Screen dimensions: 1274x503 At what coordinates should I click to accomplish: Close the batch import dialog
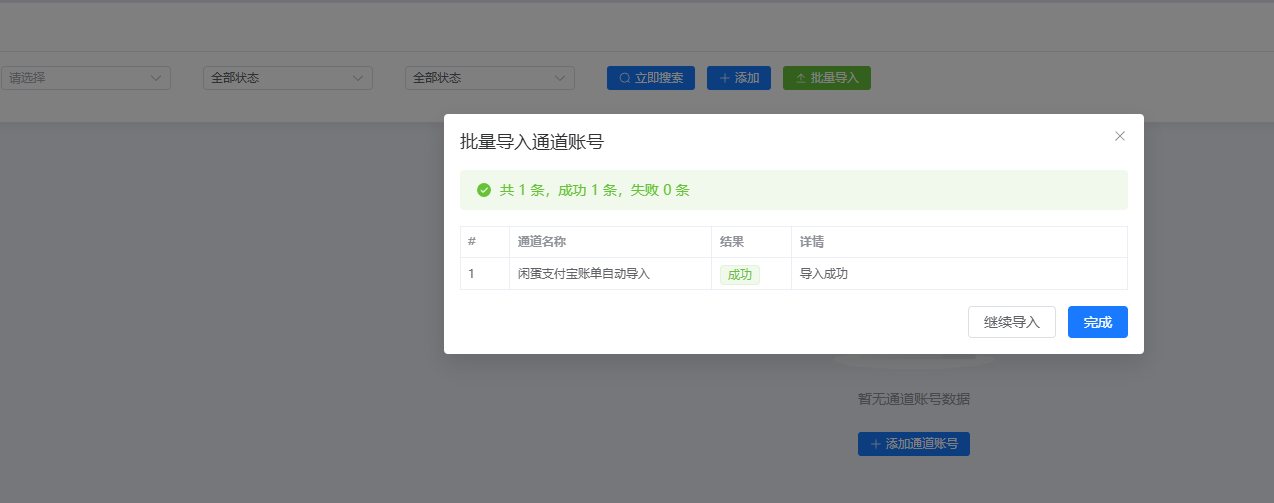click(x=1120, y=136)
